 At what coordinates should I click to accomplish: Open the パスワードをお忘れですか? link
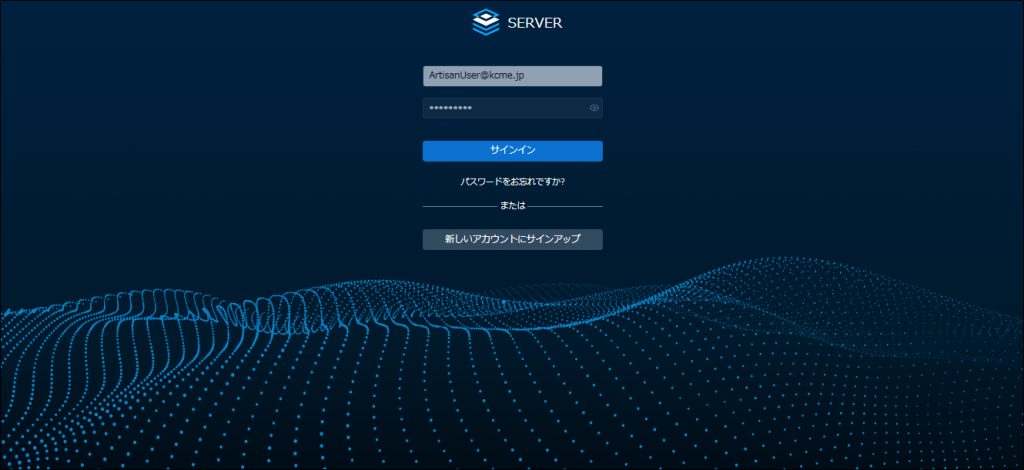[512, 182]
